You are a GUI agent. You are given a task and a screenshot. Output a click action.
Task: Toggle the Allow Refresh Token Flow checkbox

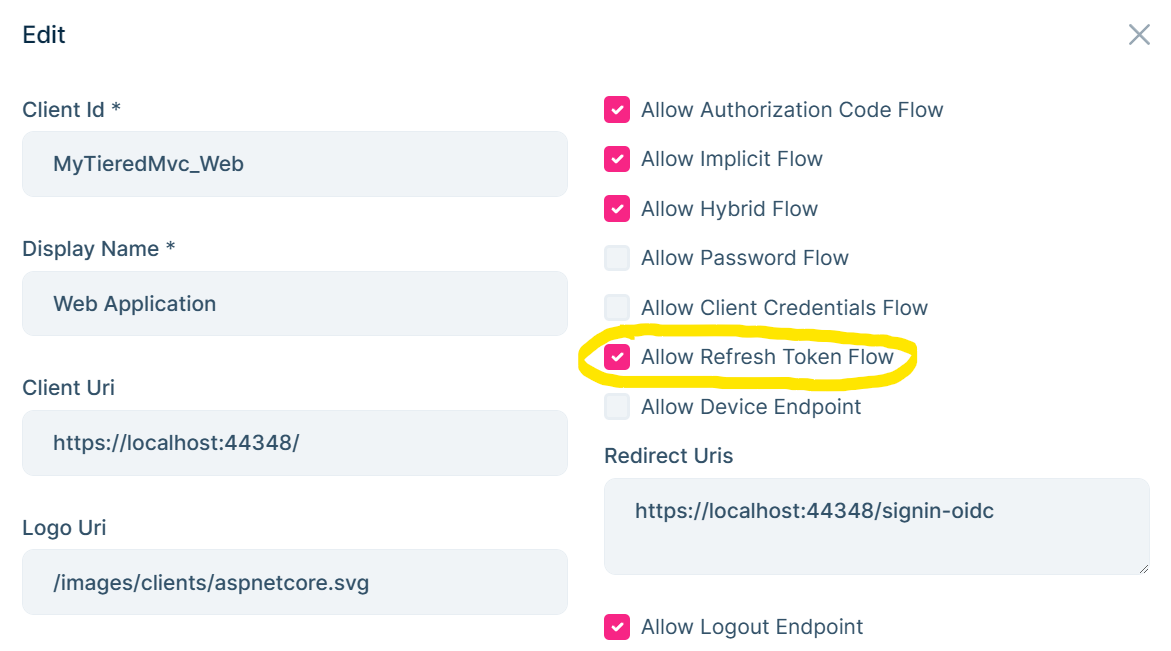pos(617,357)
